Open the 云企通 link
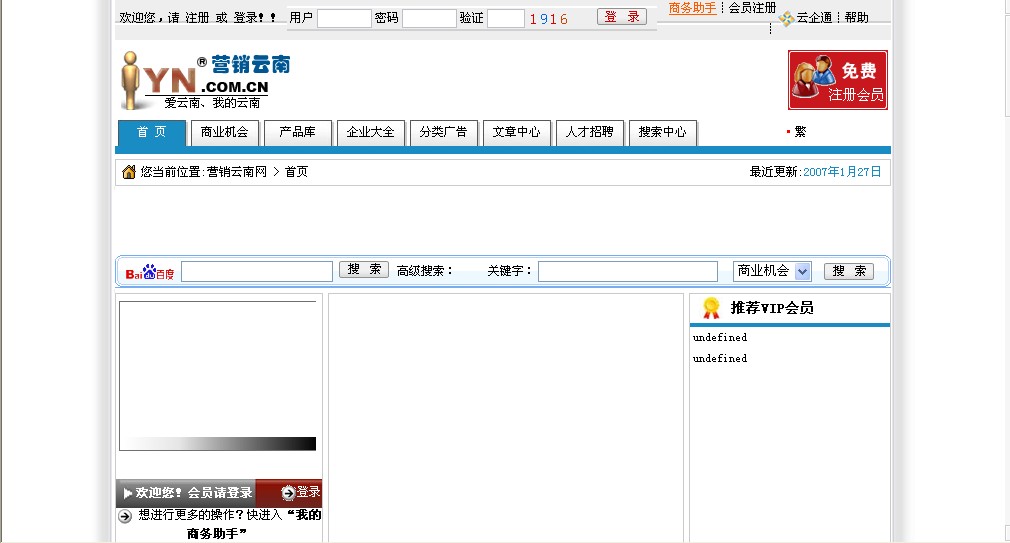The image size is (1010, 543). click(814, 18)
